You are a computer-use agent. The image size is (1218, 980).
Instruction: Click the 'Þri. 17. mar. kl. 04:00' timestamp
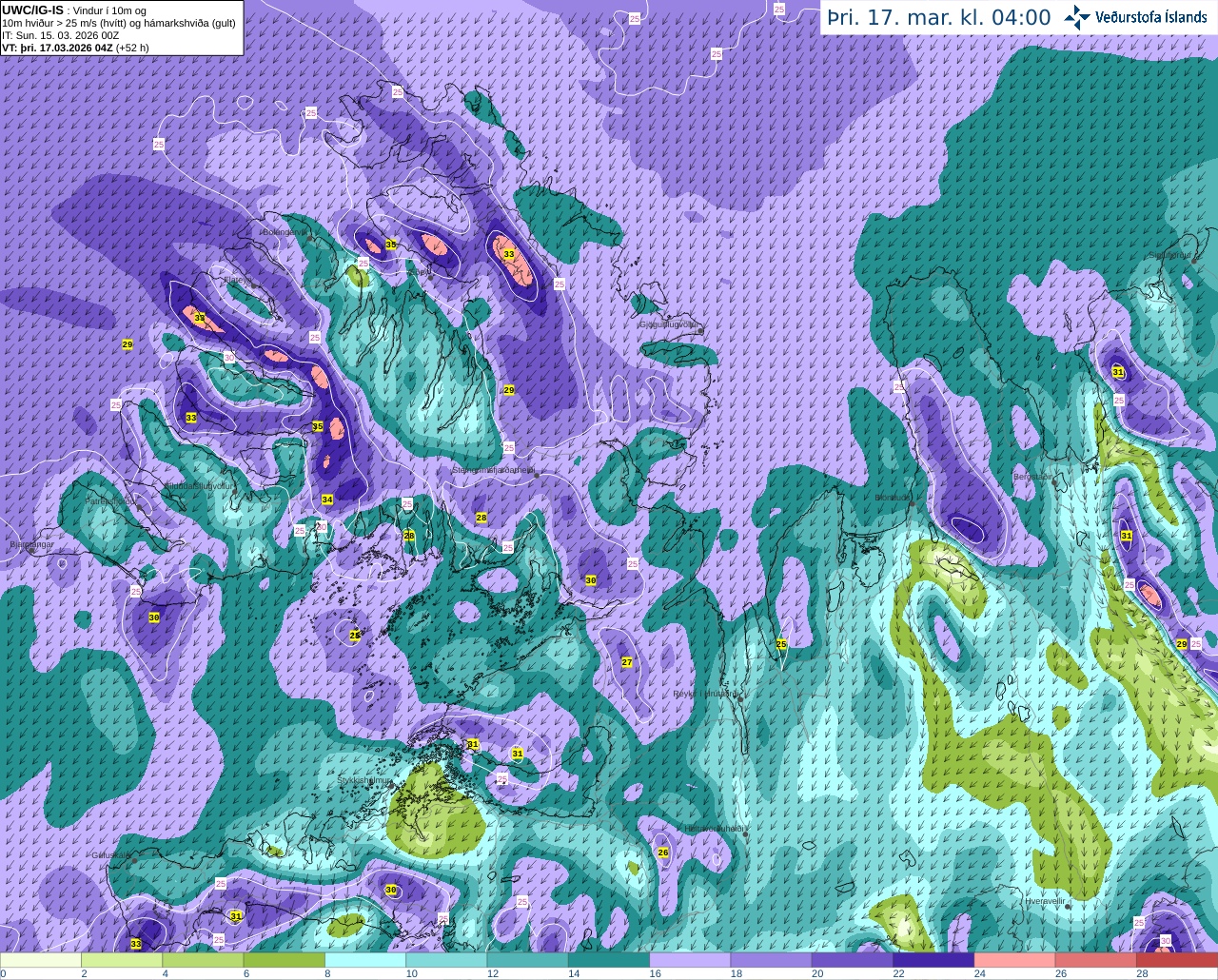pos(938,17)
